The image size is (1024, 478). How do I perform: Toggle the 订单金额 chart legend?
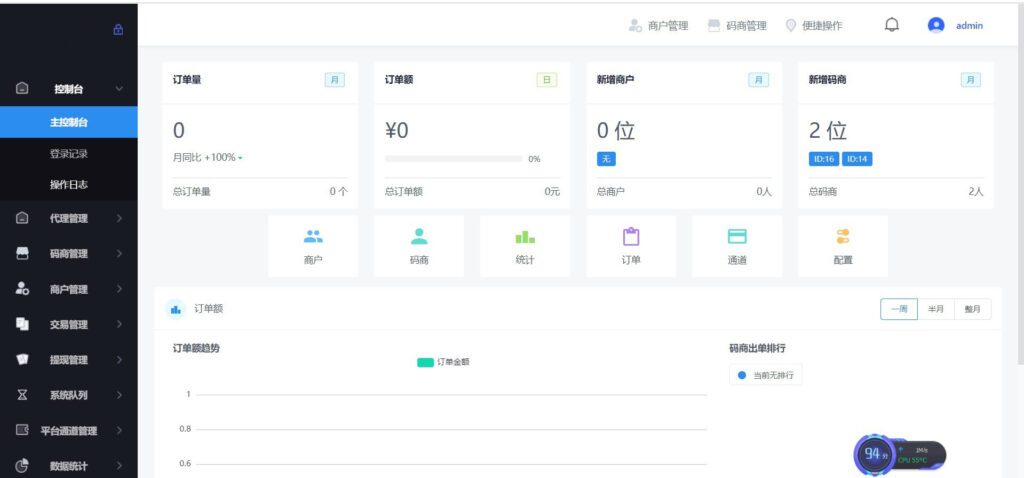(x=443, y=362)
